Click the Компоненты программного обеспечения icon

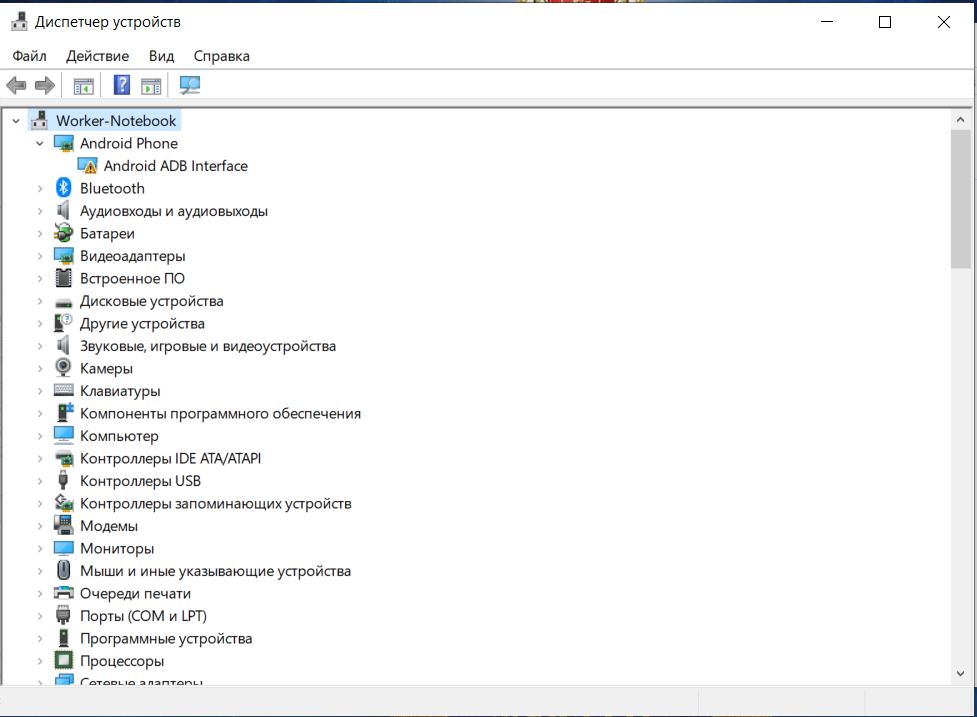click(x=65, y=412)
